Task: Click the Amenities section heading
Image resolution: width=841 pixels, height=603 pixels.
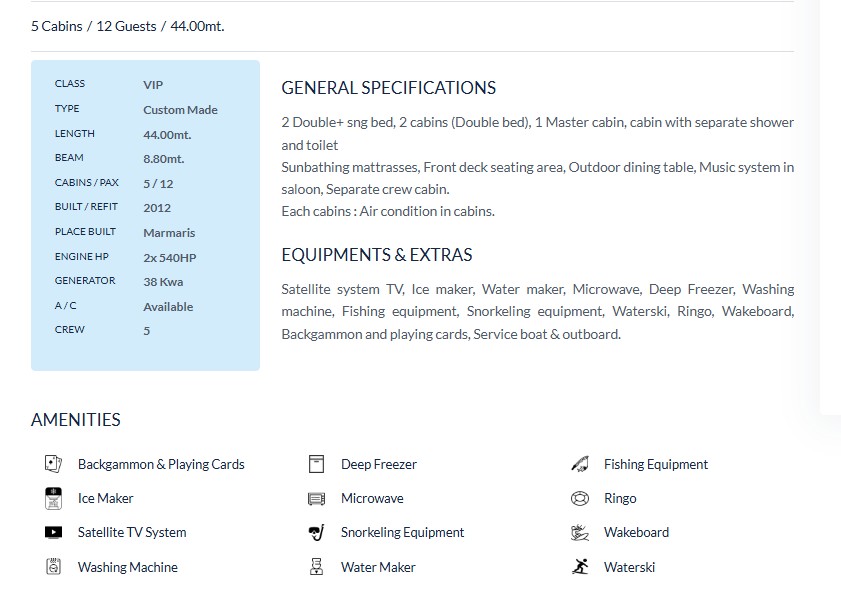Action: coord(76,420)
